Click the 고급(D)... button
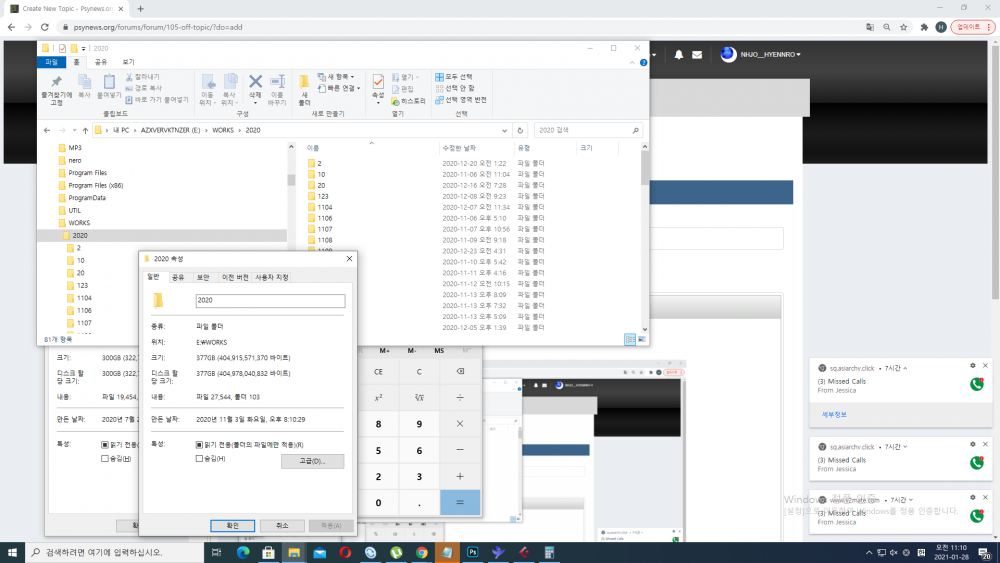This screenshot has width=1000, height=563. [313, 461]
